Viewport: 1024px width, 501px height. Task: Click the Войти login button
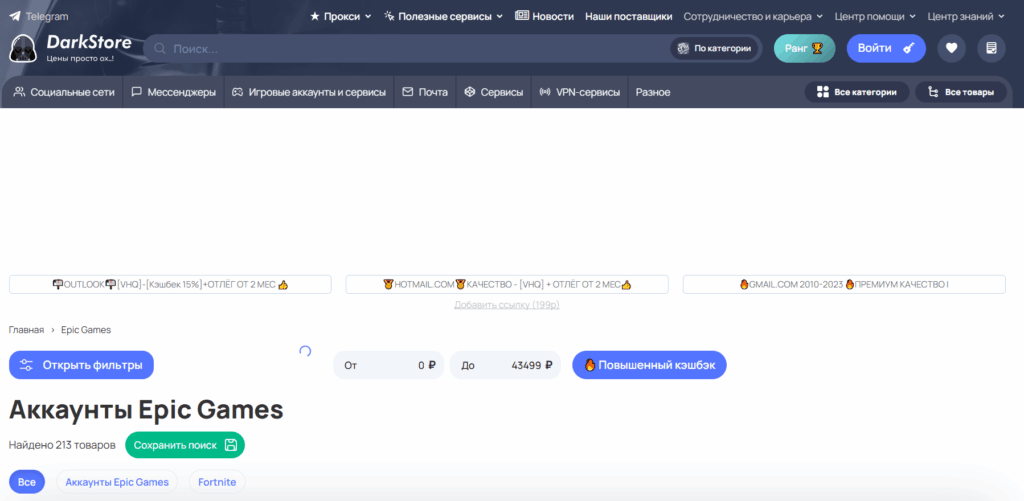click(886, 48)
